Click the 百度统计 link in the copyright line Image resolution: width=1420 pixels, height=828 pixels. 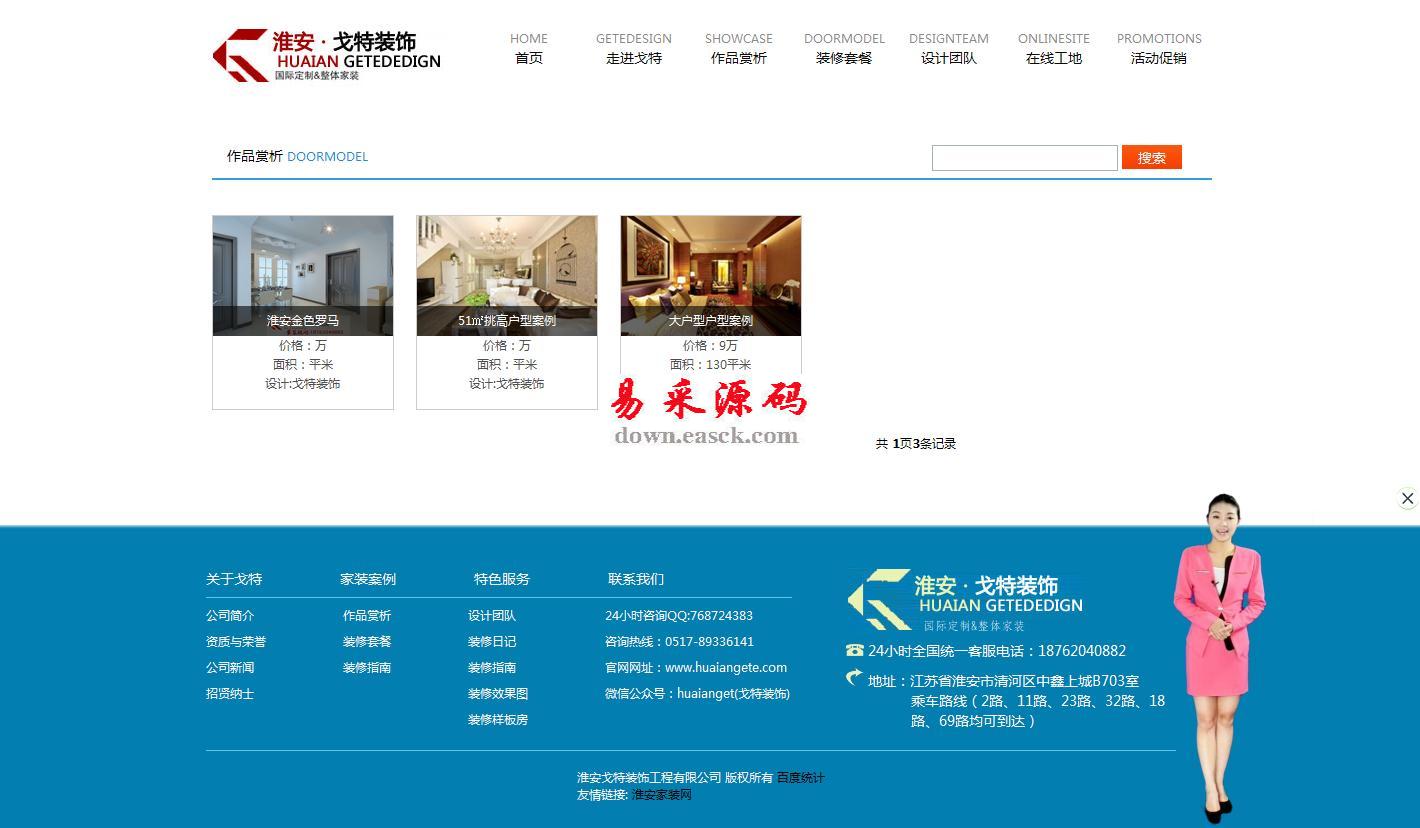click(801, 778)
